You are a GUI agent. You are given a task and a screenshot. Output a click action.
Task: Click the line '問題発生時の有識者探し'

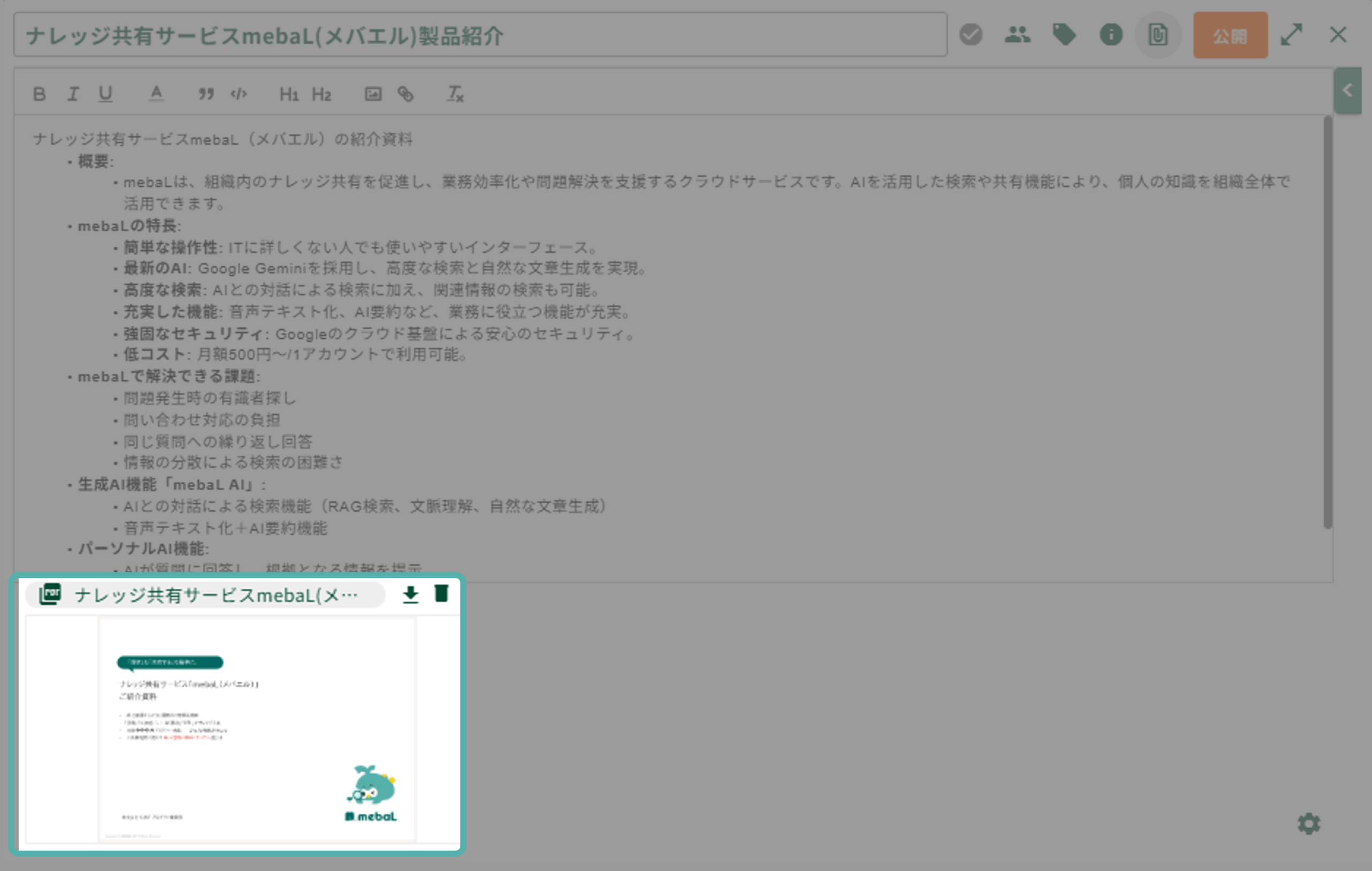click(210, 398)
